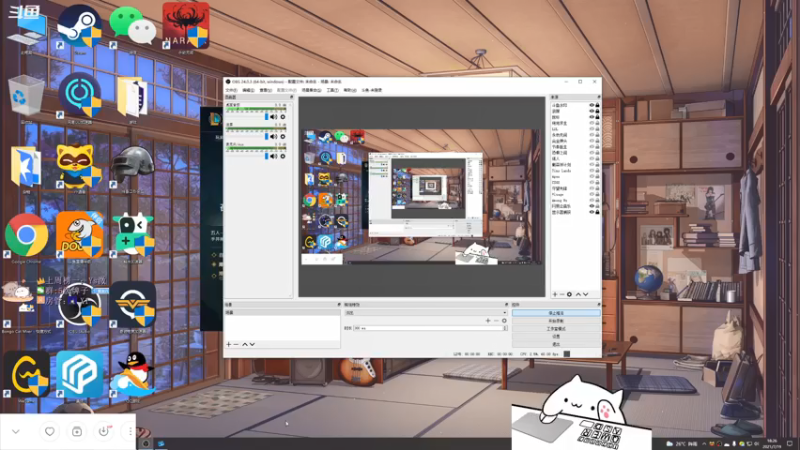Add a new source with plus icon

point(555,294)
